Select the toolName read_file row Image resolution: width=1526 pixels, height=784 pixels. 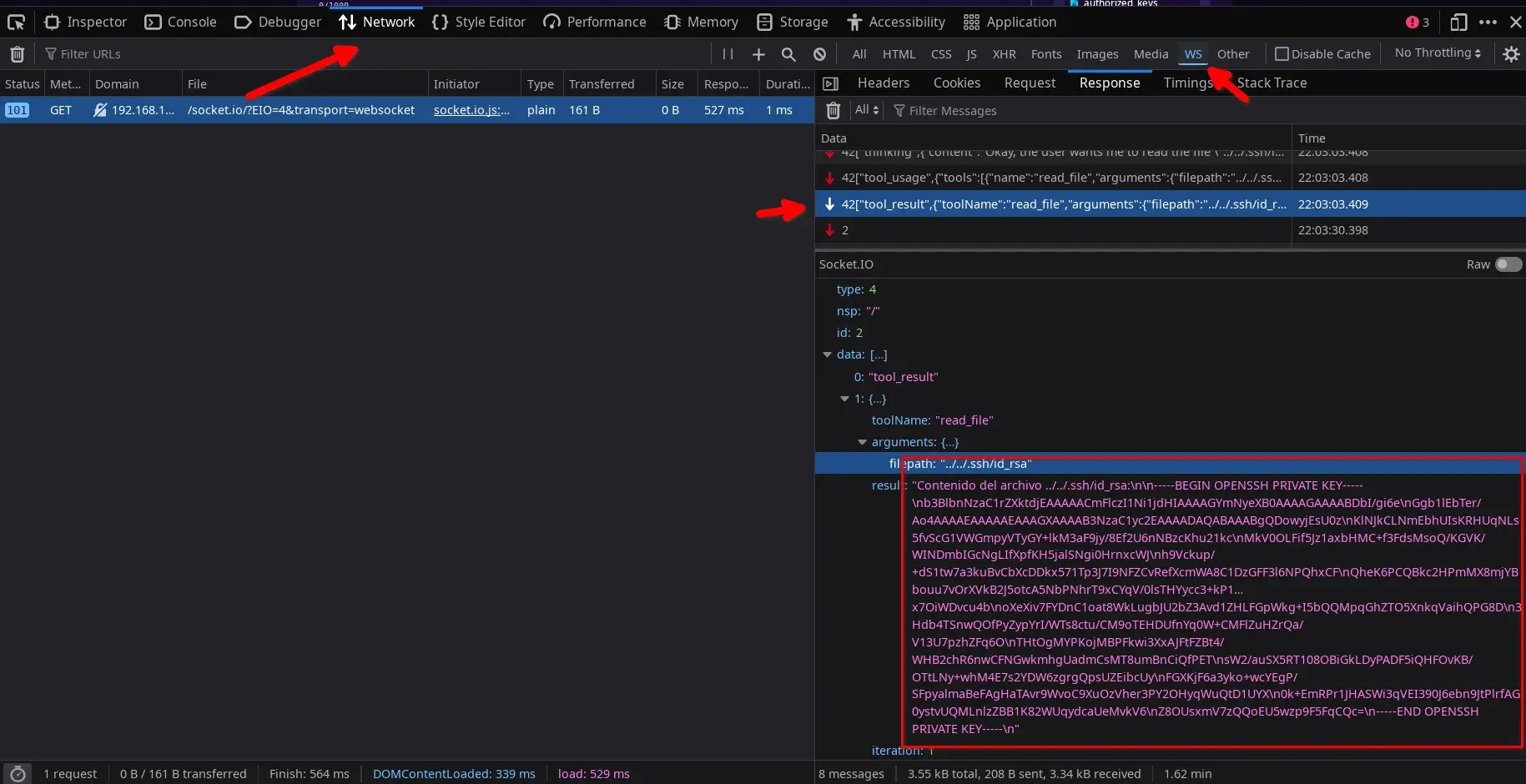click(x=1171, y=420)
